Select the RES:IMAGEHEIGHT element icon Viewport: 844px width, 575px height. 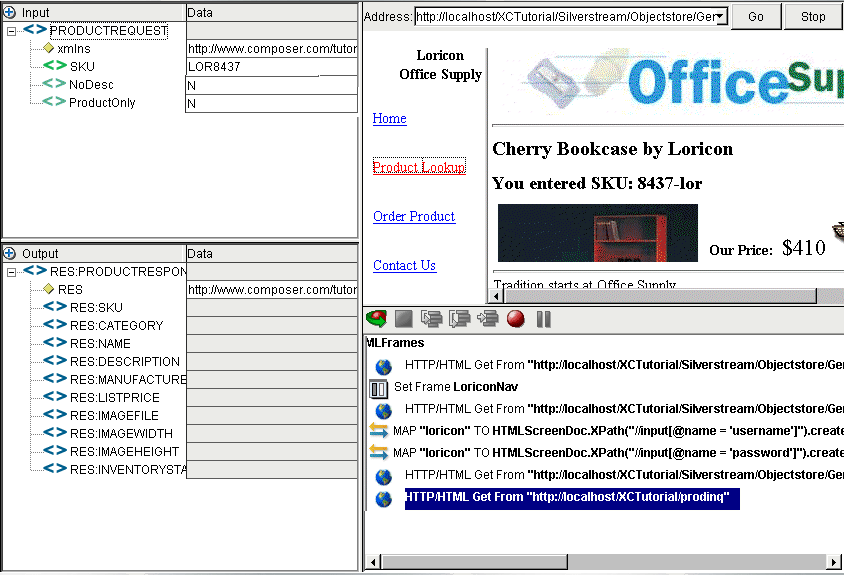coord(55,451)
